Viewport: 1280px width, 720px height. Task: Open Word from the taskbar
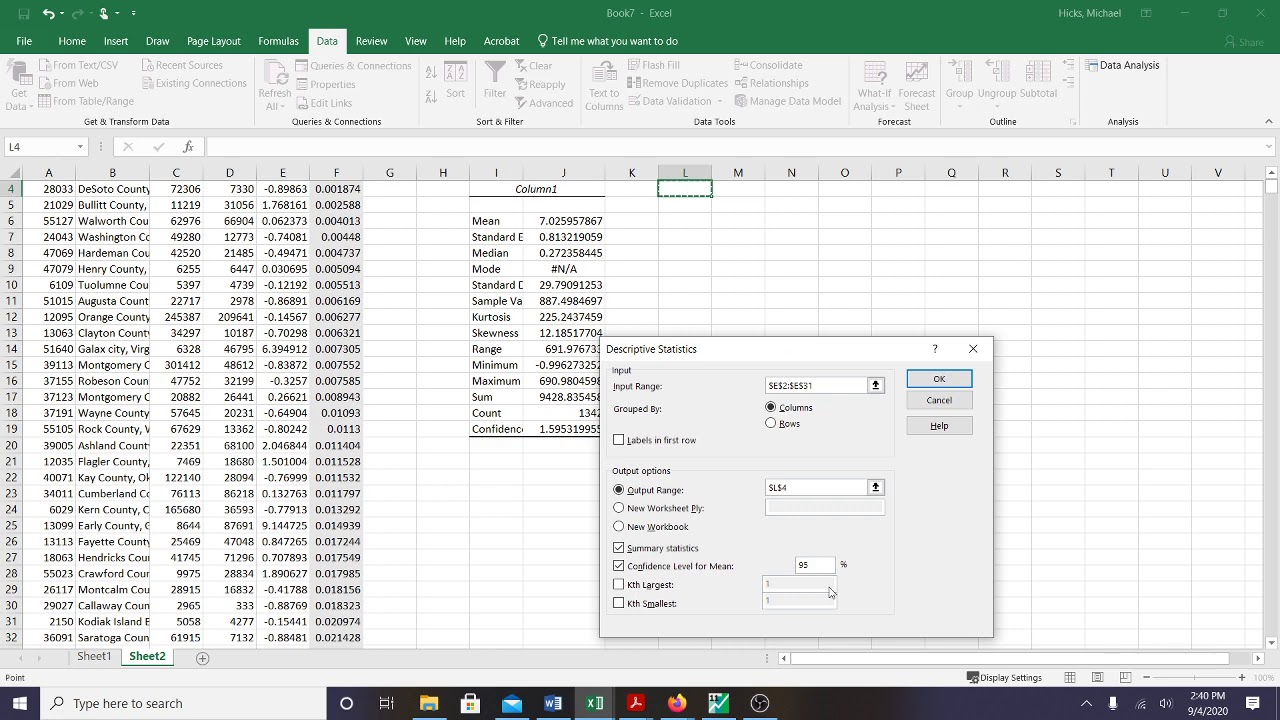(553, 703)
